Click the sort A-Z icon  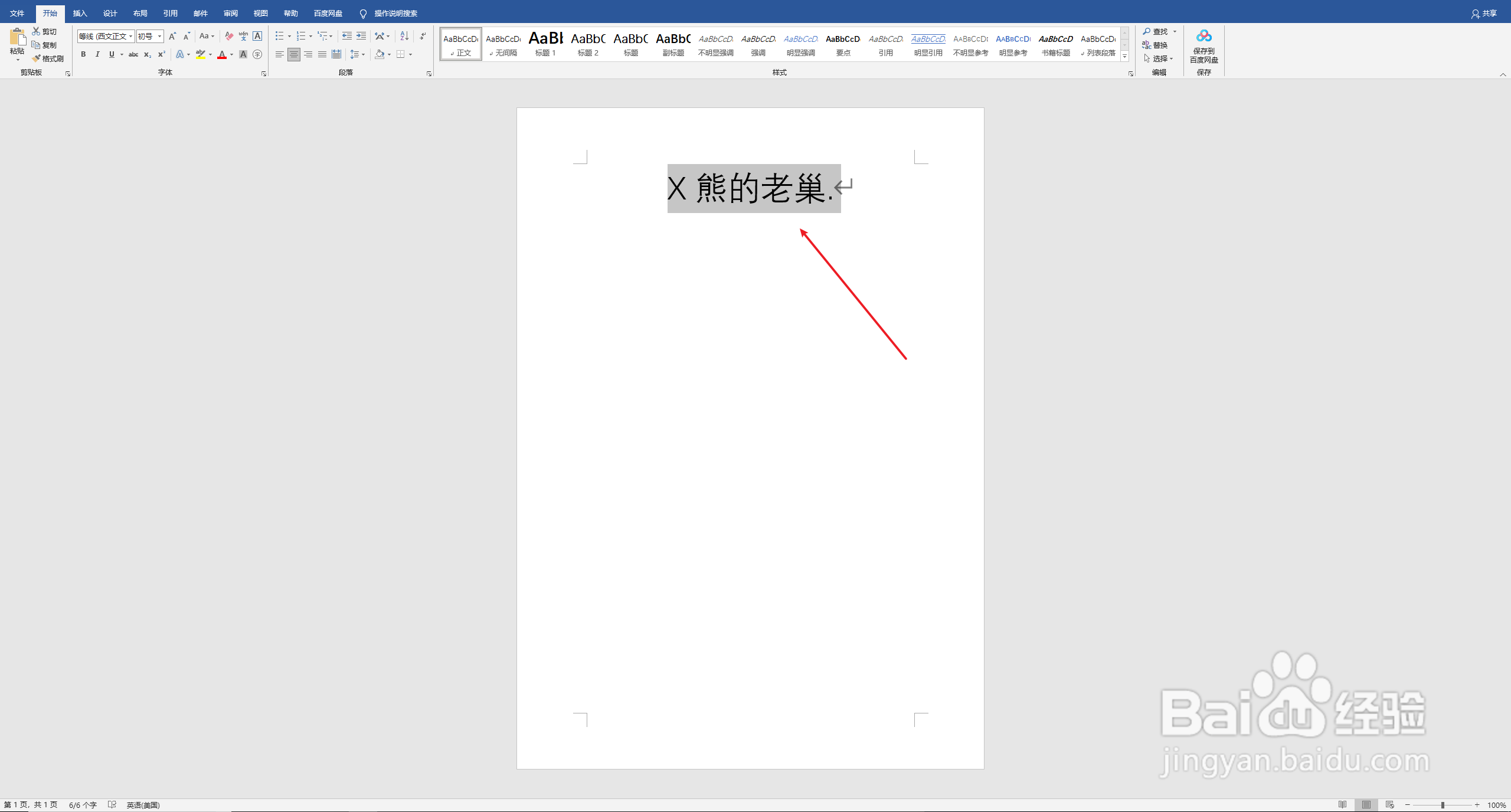click(404, 36)
